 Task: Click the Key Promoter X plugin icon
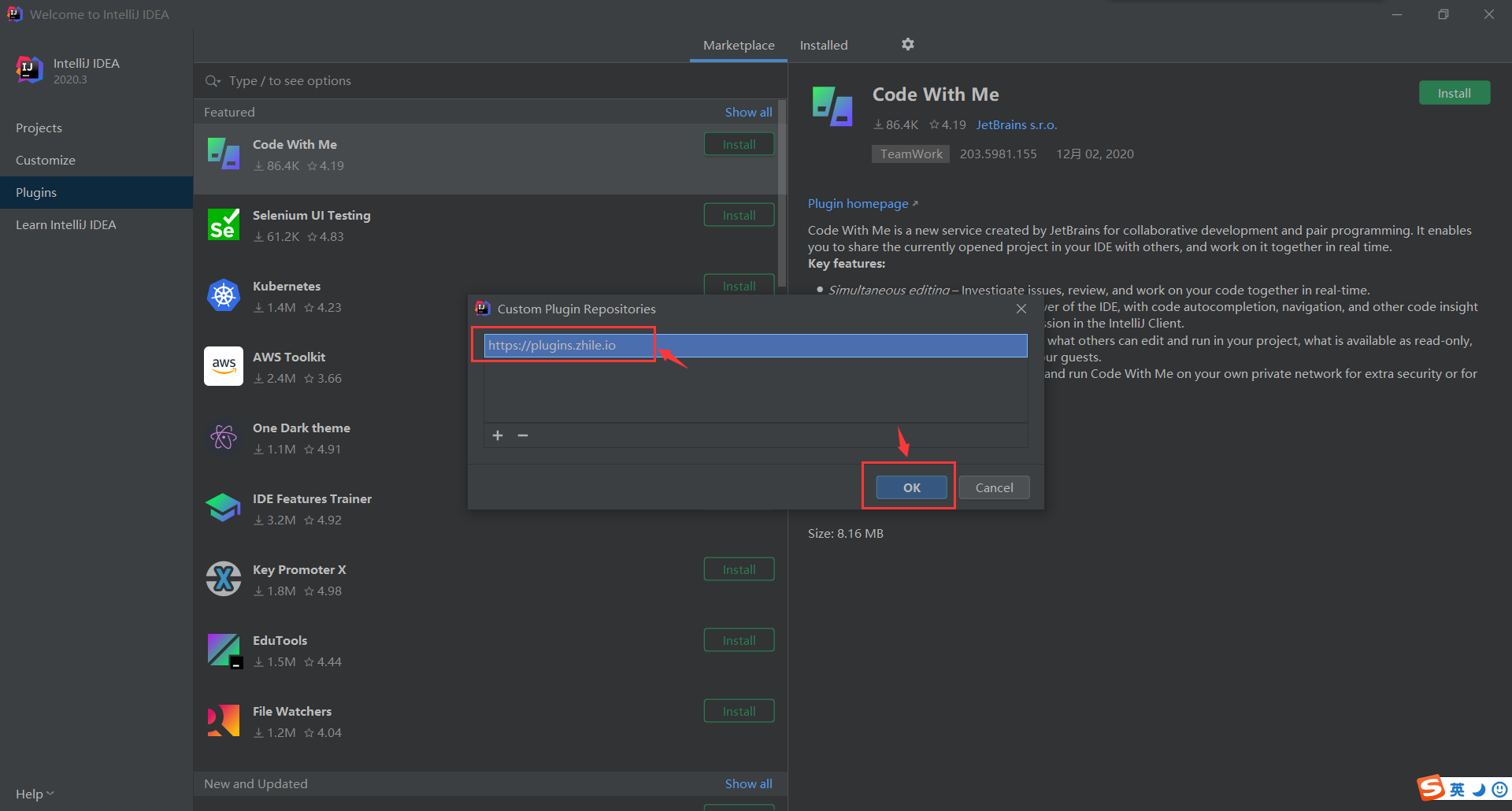point(224,579)
